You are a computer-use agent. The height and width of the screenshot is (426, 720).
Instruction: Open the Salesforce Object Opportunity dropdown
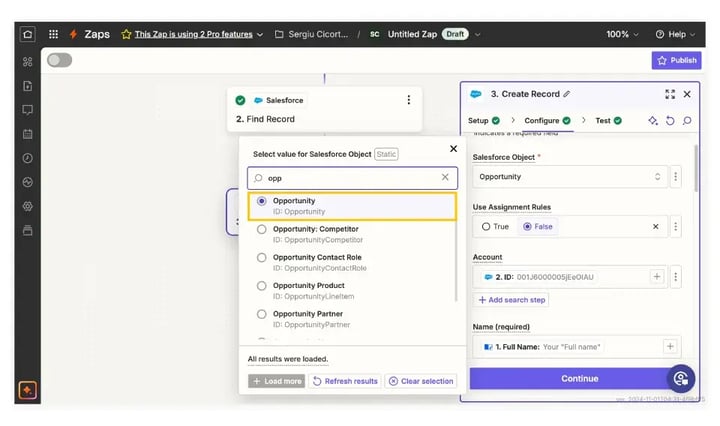[570, 177]
